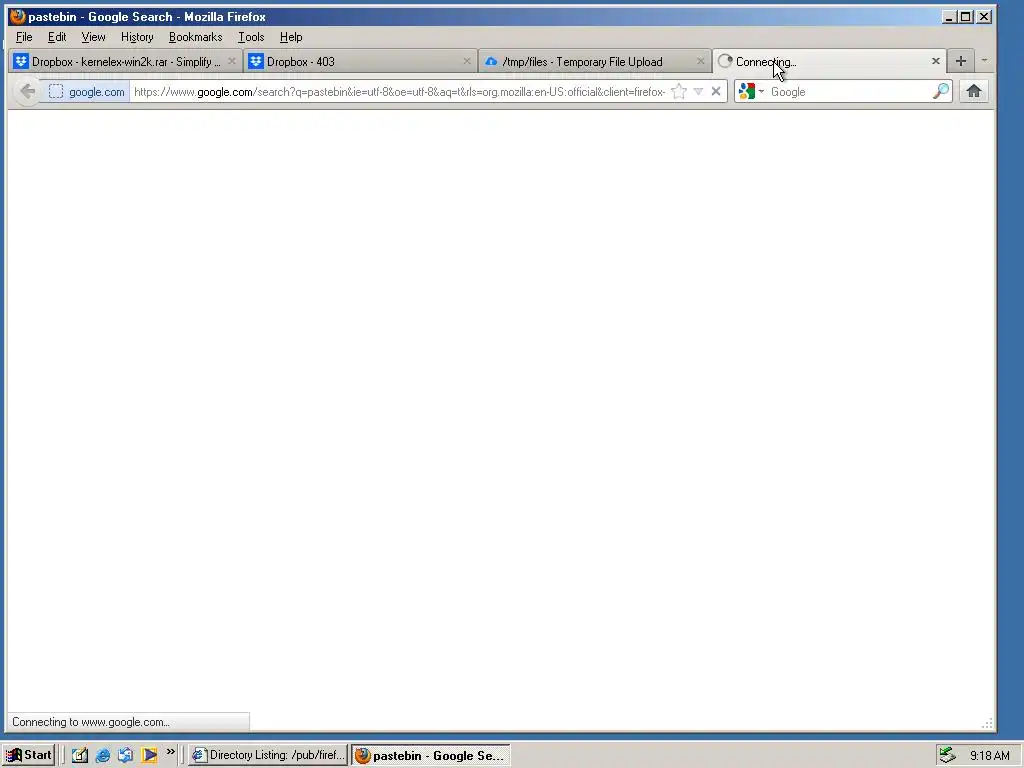This screenshot has height=768, width=1024.
Task: Click pastebin Google Search taskbar button
Action: coord(430,755)
